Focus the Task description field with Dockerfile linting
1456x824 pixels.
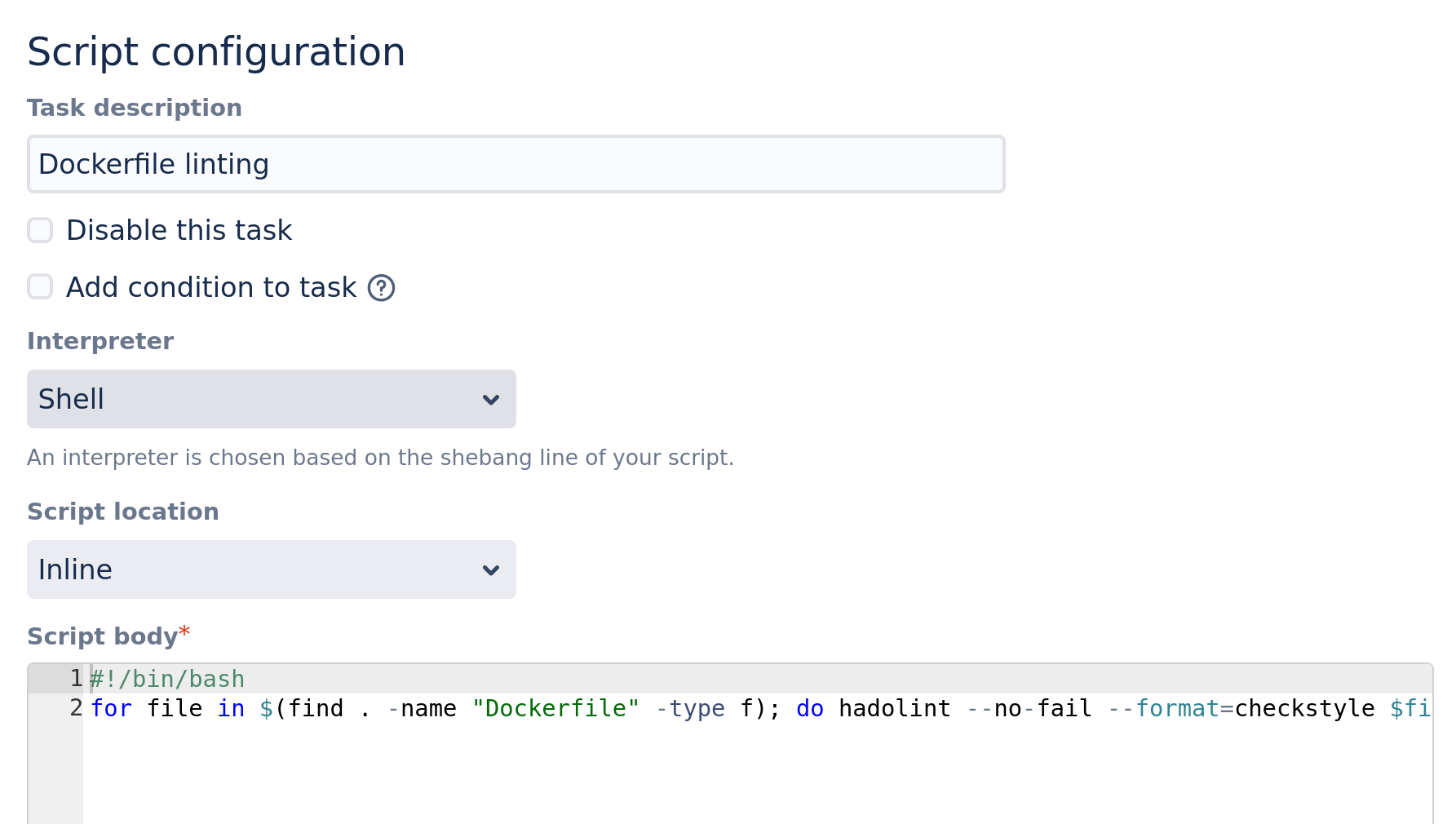click(x=516, y=164)
